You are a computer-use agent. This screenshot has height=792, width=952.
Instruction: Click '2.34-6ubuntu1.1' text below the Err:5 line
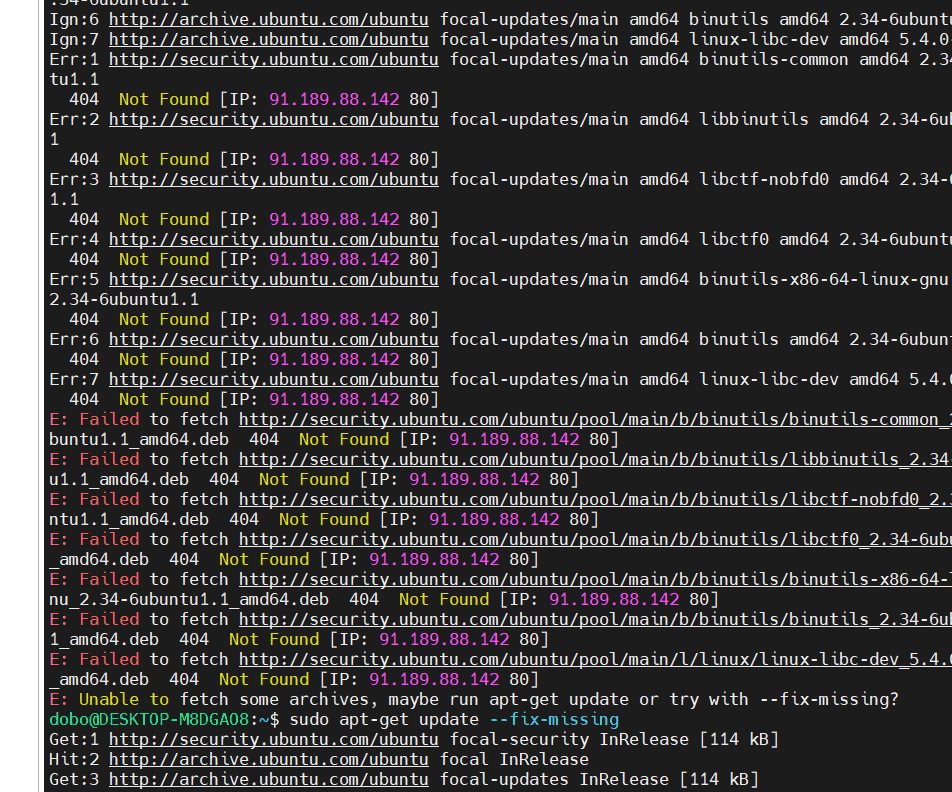click(124, 299)
